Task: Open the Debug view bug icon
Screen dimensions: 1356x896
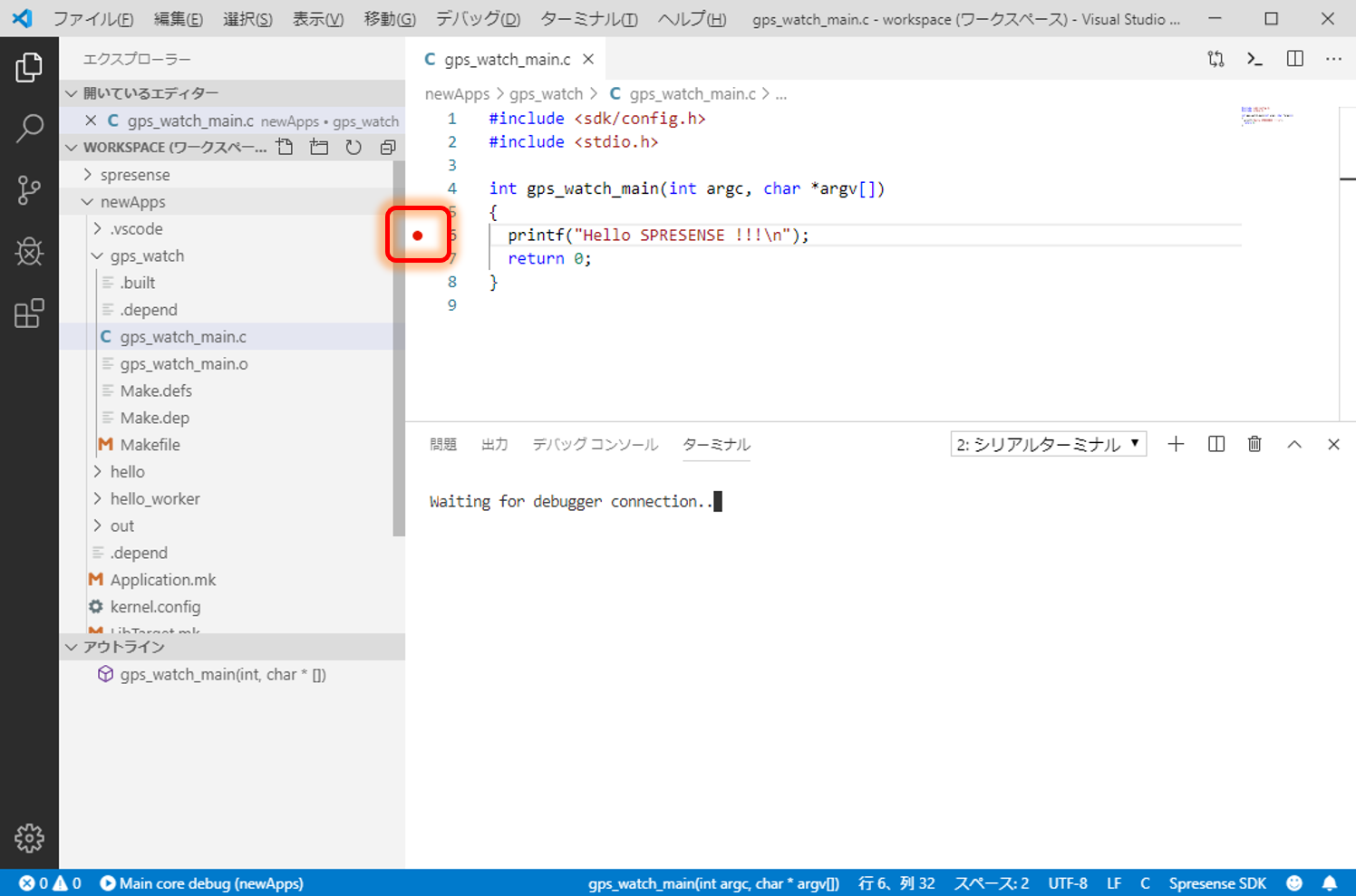Action: [x=29, y=252]
